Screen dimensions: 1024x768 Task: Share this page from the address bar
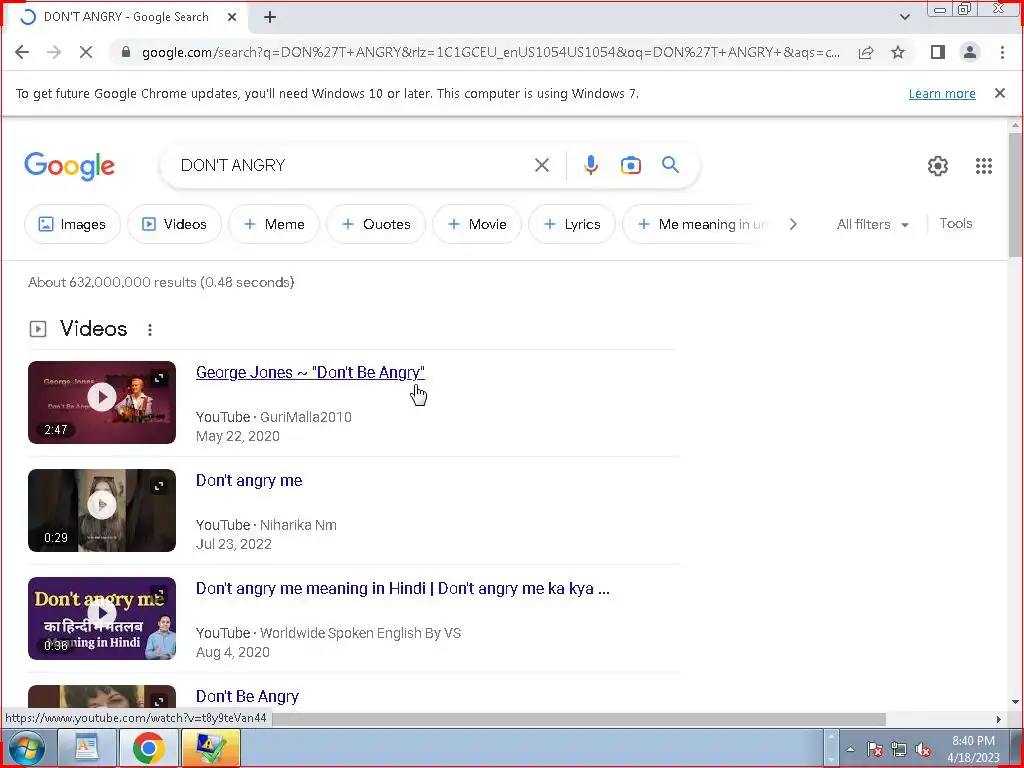pyautogui.click(x=866, y=52)
